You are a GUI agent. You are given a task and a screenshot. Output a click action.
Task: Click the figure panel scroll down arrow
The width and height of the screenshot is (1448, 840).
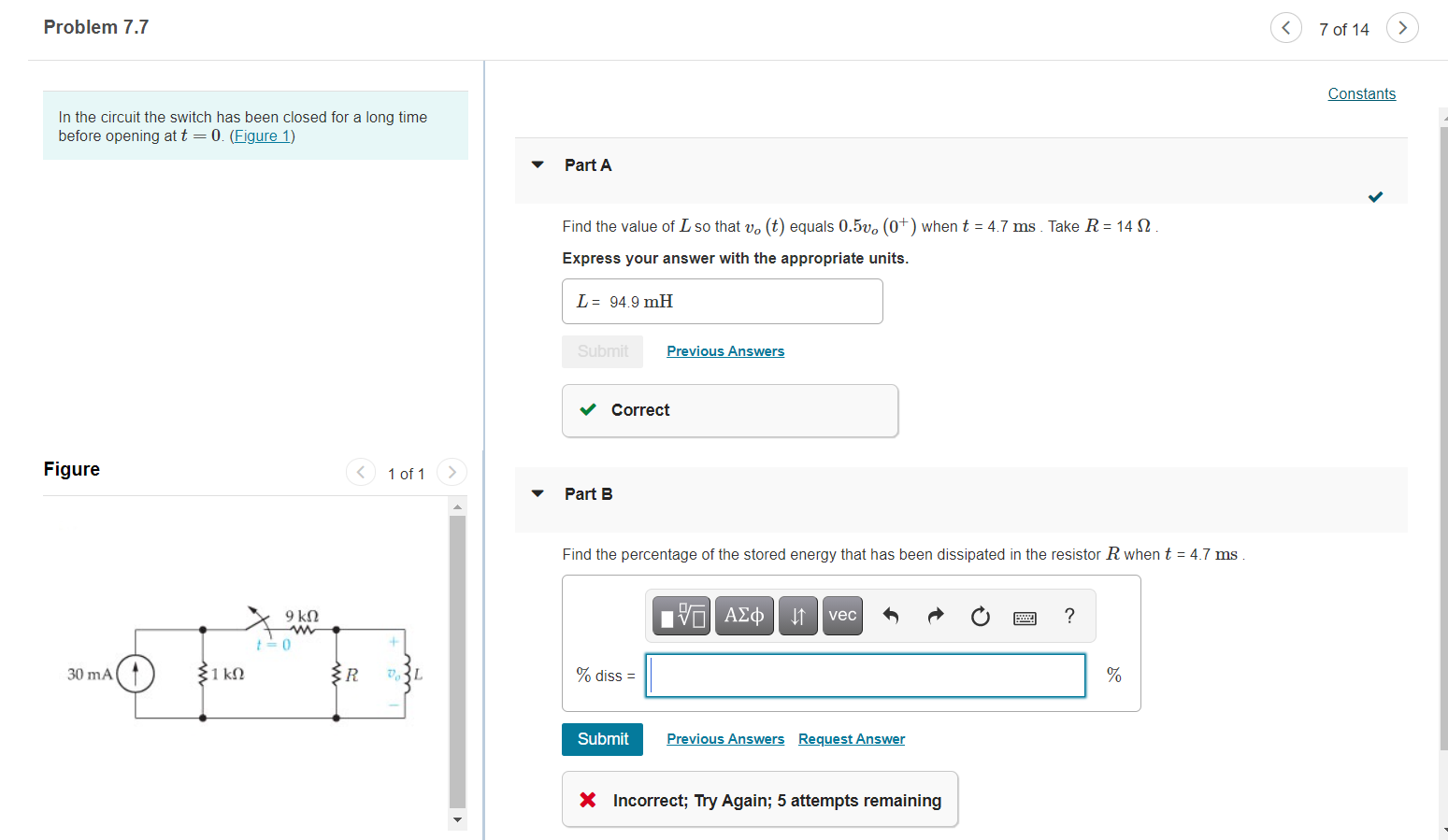coord(457,820)
